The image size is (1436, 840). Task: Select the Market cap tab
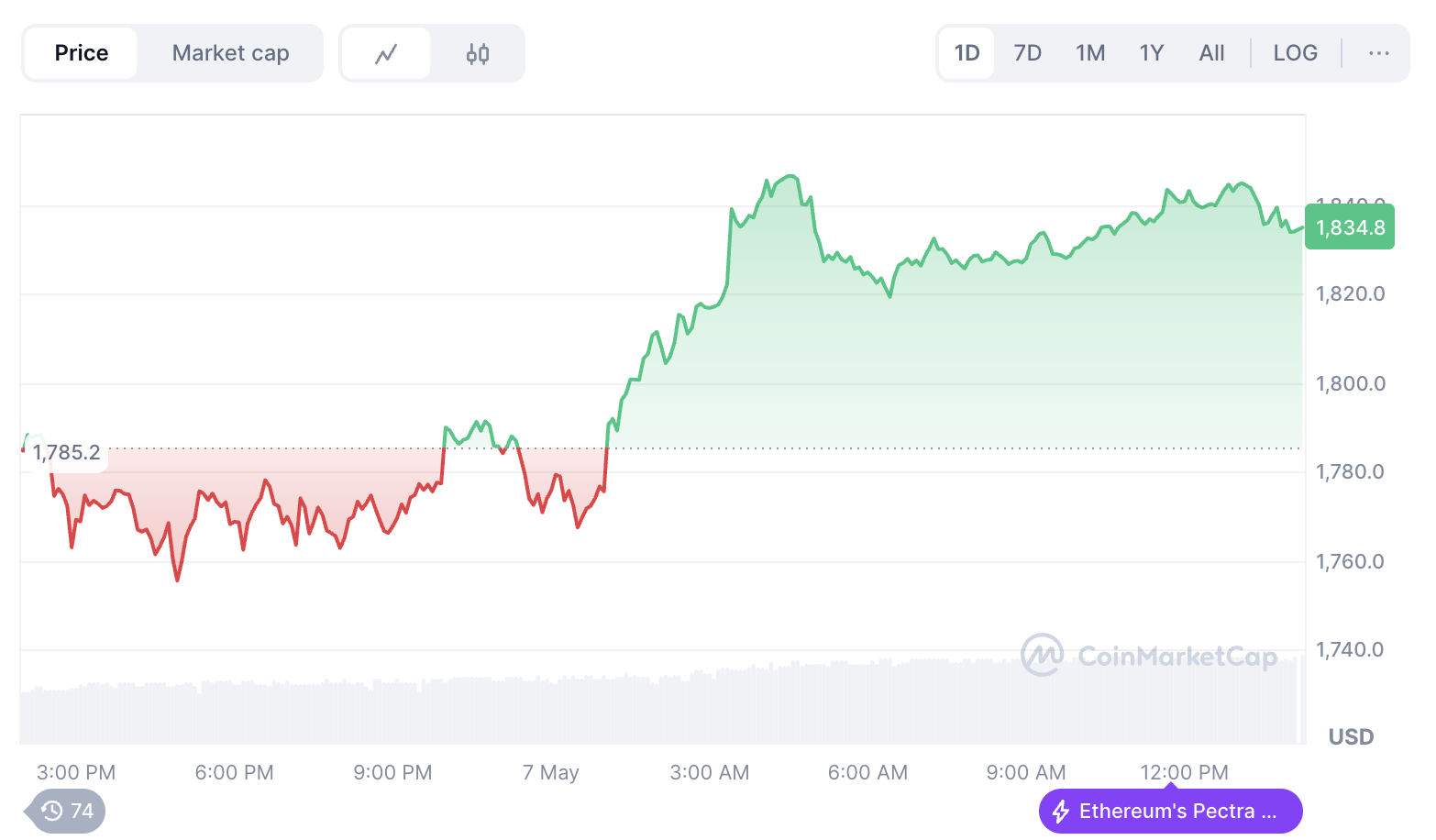230,53
